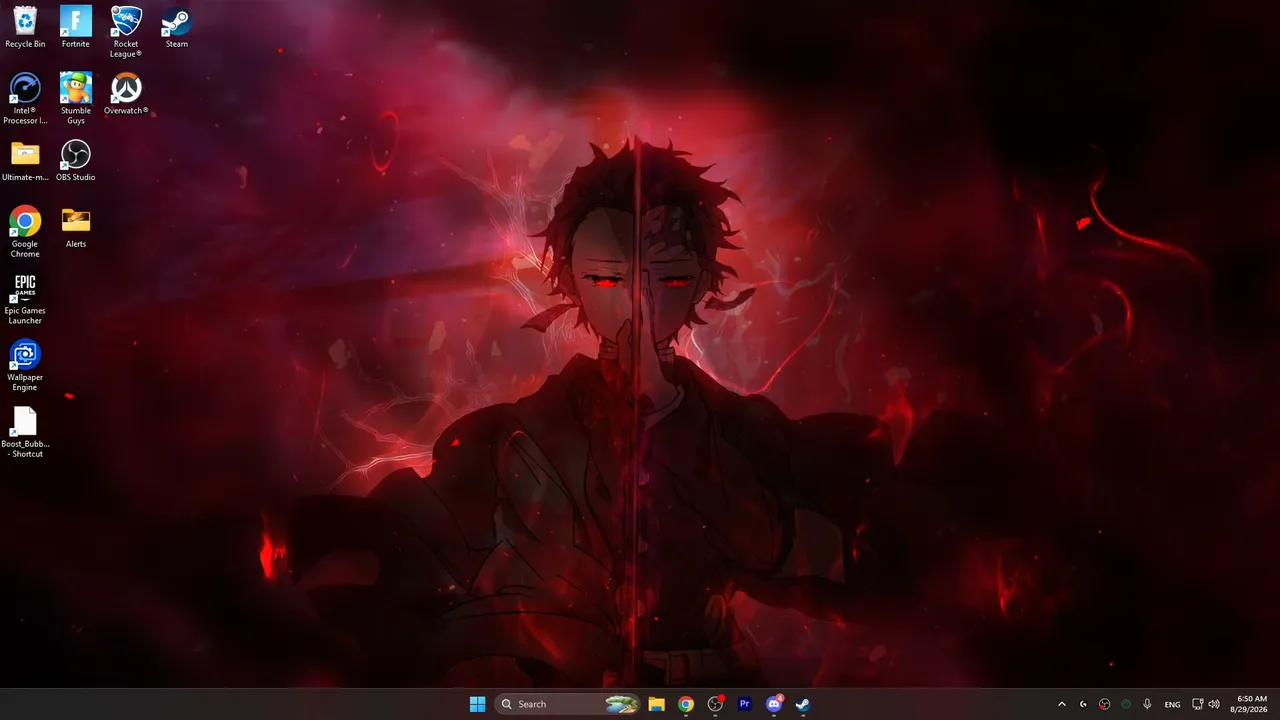Select the Wallpaper Engine desktop shortcut
This screenshot has height=720, width=1280.
pos(25,366)
